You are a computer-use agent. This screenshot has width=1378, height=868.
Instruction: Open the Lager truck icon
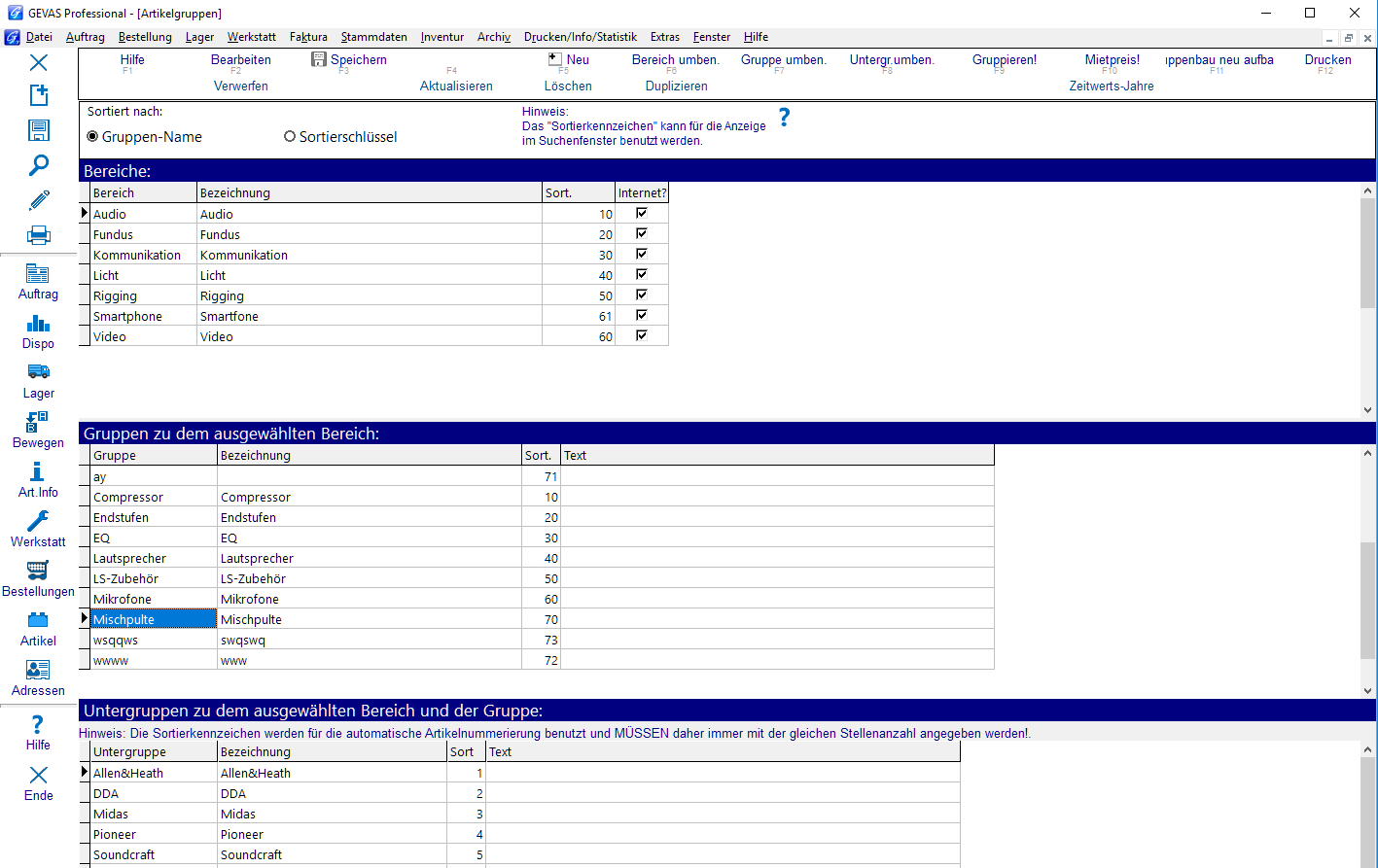[38, 372]
